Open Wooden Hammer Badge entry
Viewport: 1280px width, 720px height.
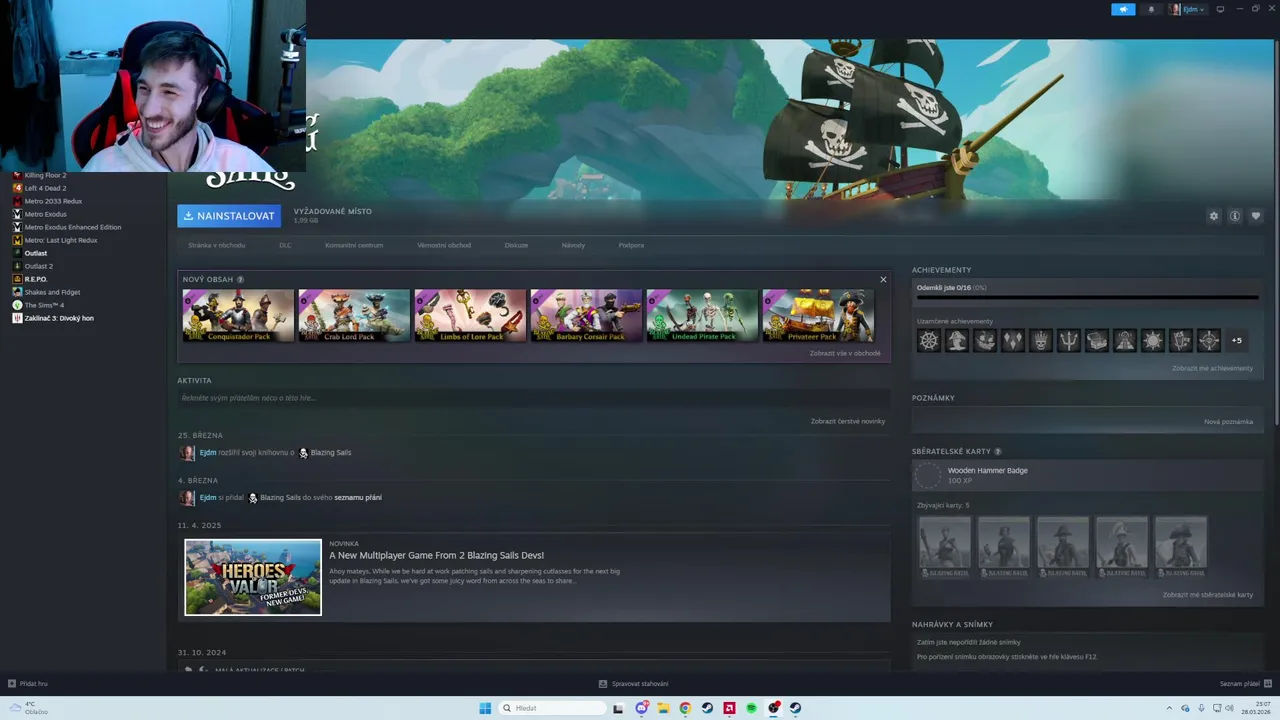(1088, 475)
